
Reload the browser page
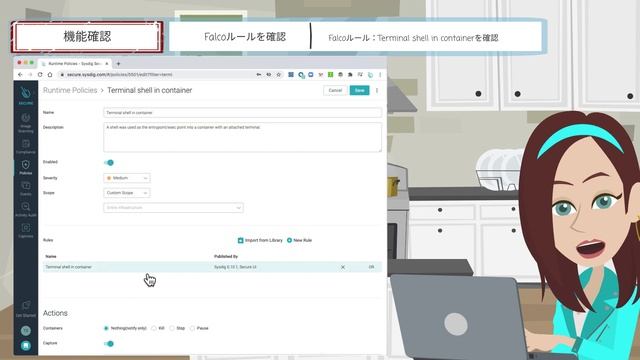pyautogui.click(x=40, y=75)
